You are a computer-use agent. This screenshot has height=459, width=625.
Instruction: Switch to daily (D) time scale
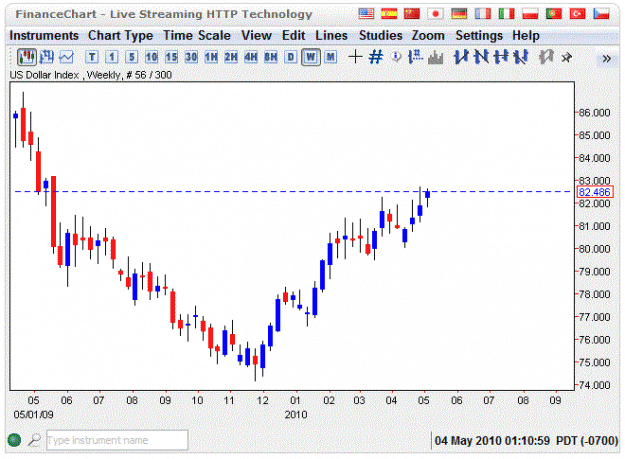coord(291,57)
